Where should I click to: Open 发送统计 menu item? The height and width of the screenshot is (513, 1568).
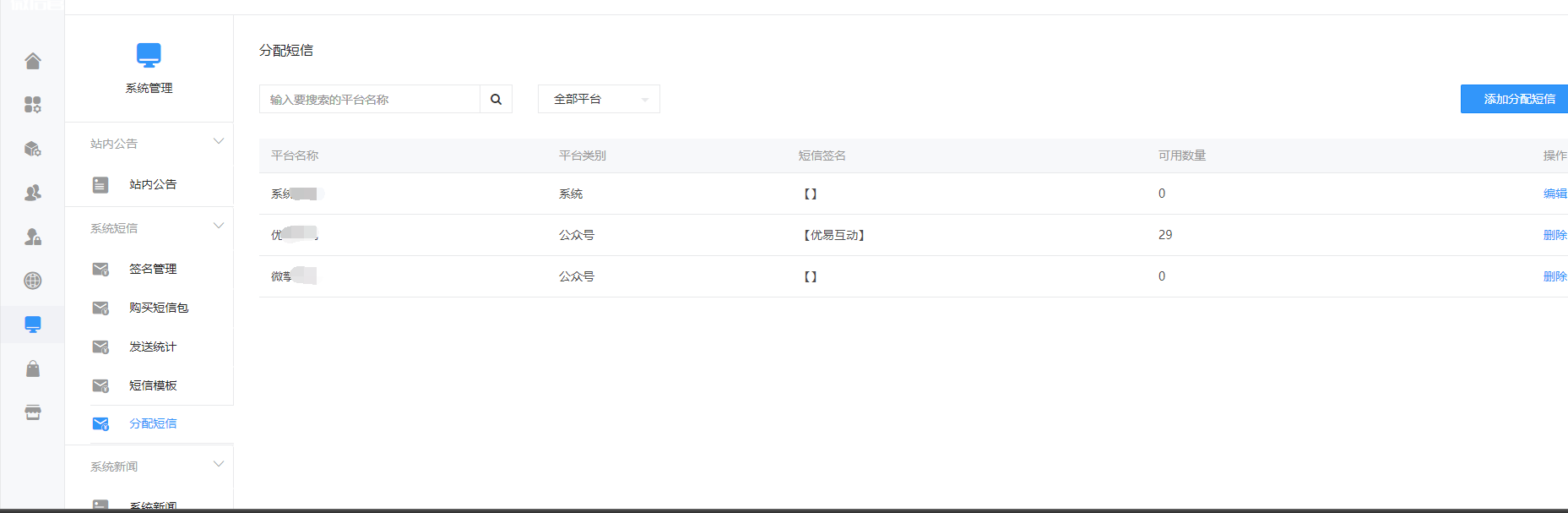click(x=153, y=347)
